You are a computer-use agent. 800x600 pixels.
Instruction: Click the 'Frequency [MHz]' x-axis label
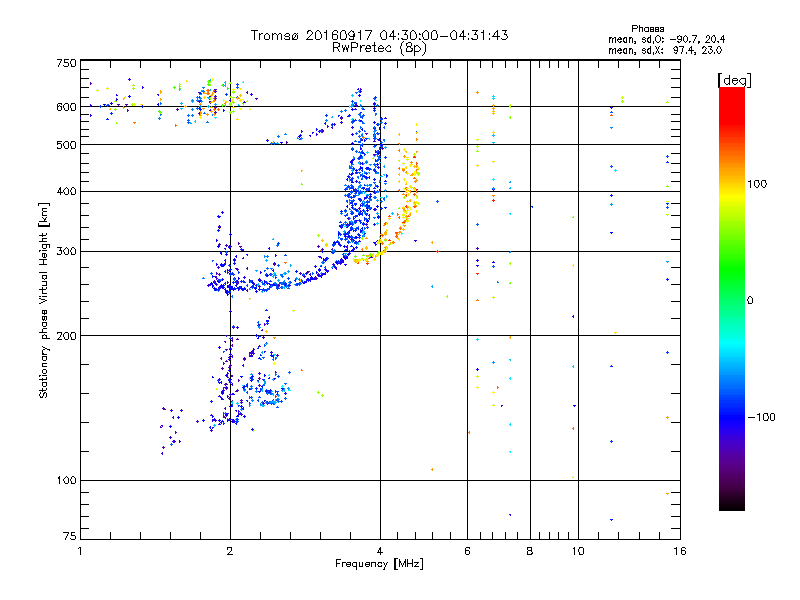pos(379,564)
